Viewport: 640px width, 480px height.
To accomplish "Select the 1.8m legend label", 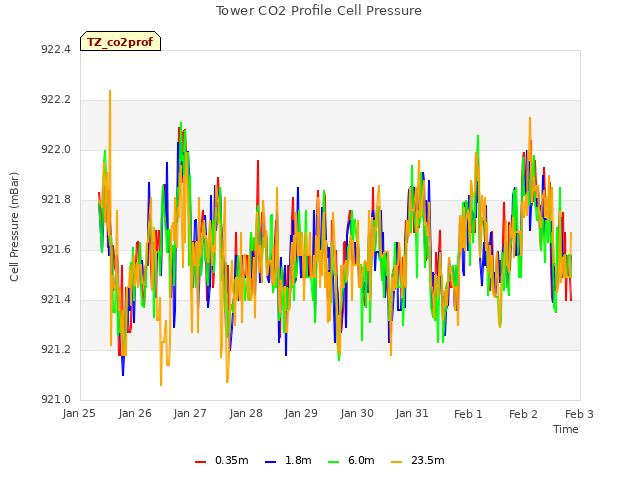I will point(298,460).
